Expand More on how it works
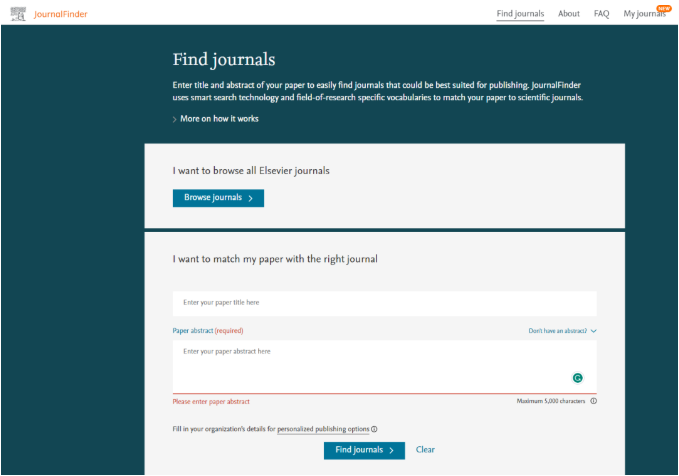Image resolution: width=679 pixels, height=476 pixels. [216, 119]
